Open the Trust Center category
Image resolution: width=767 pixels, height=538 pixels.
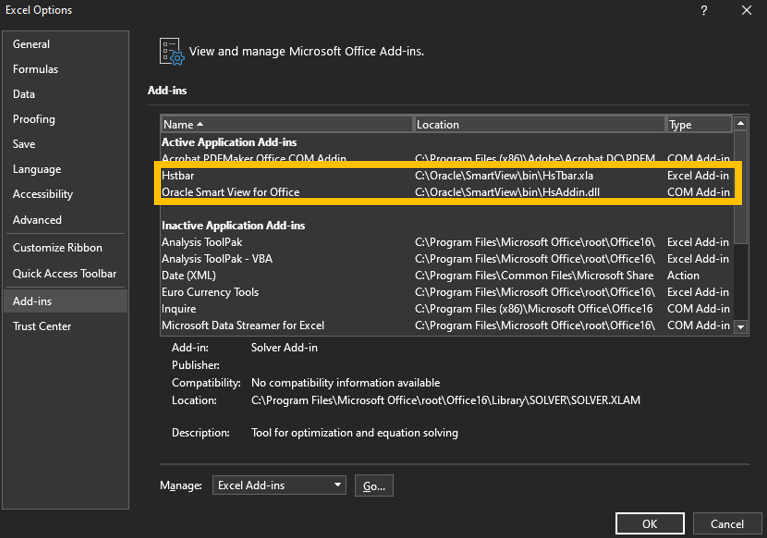42,326
